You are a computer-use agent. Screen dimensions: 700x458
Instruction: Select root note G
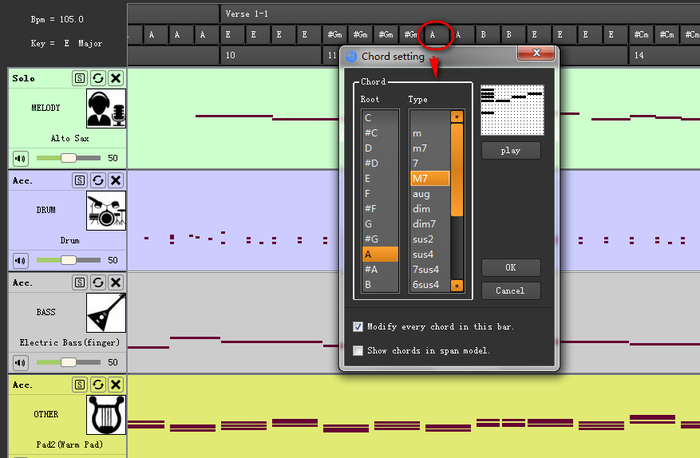point(380,224)
